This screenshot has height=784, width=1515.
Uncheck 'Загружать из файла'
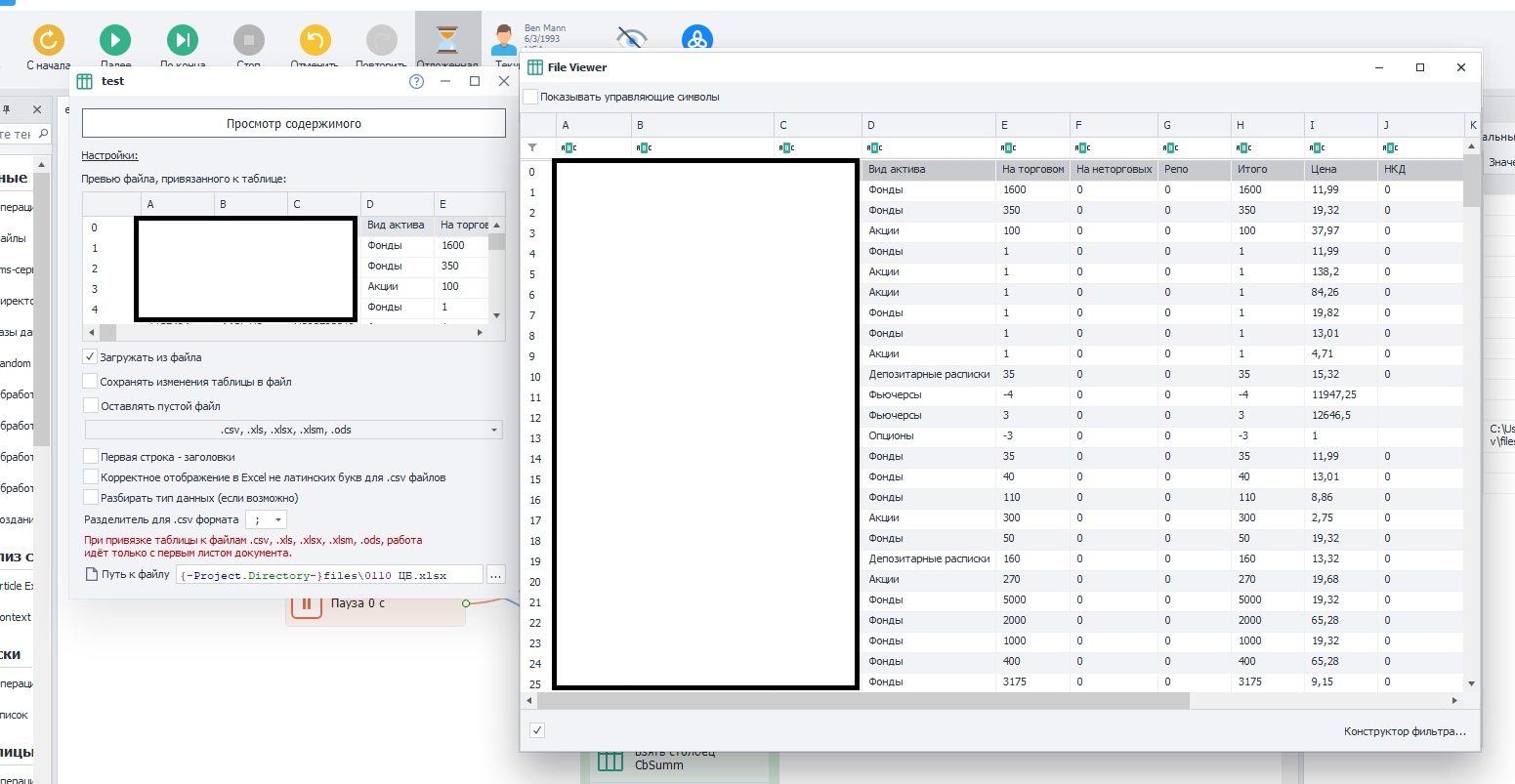coord(90,357)
